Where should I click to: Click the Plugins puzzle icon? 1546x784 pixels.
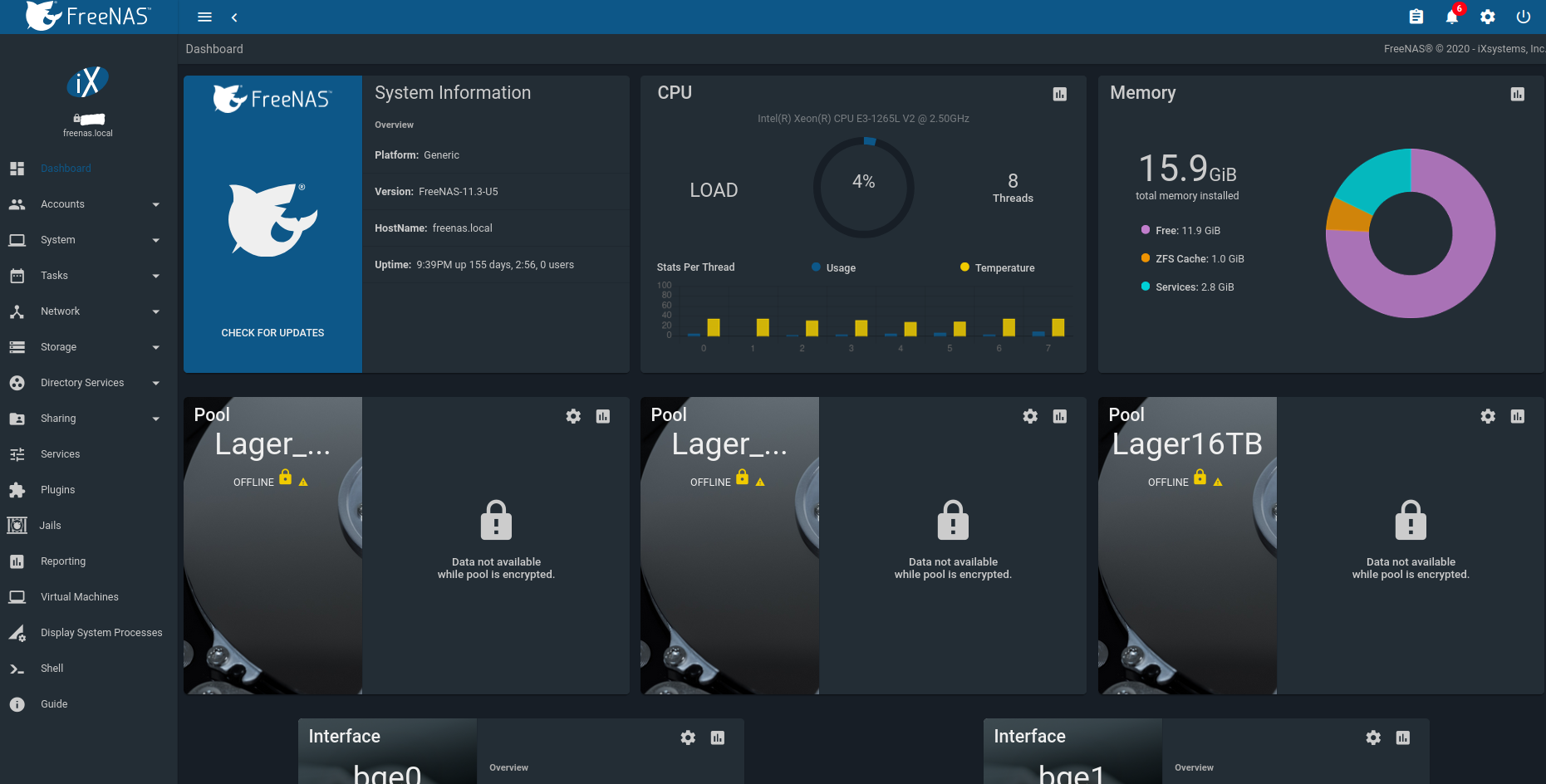(17, 490)
